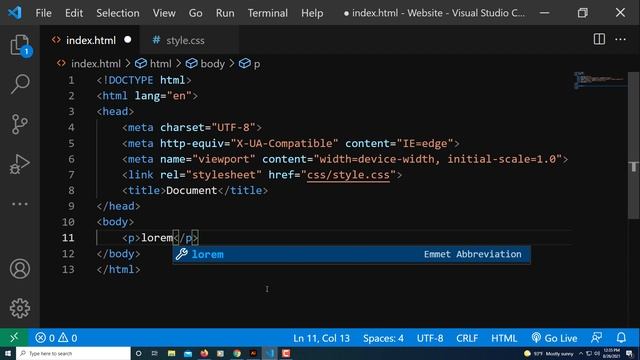Open Action Center icon on taskbar
Viewport: 640px width, 360px height.
(629, 353)
